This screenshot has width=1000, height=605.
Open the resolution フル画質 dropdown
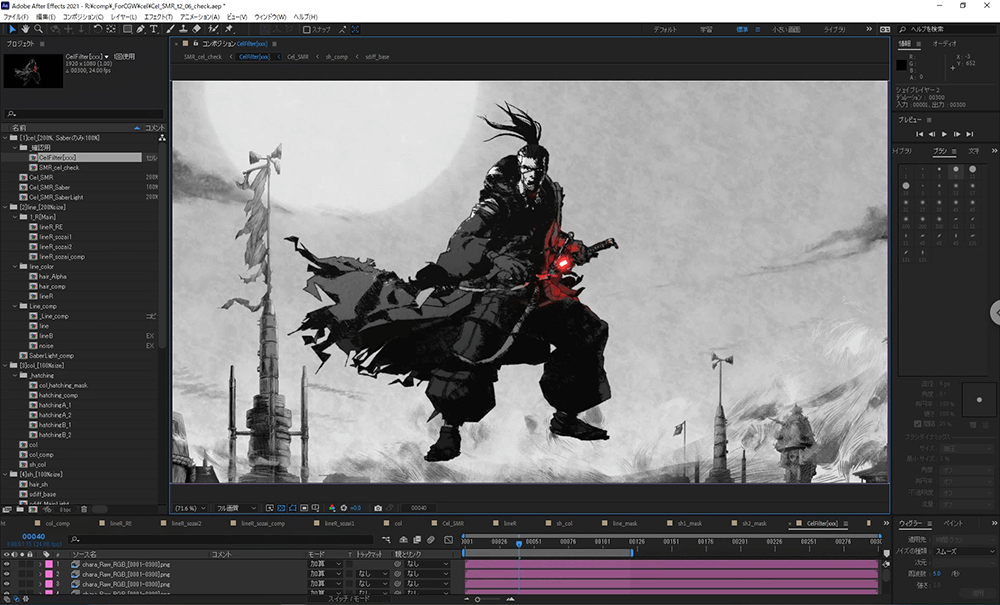point(236,508)
